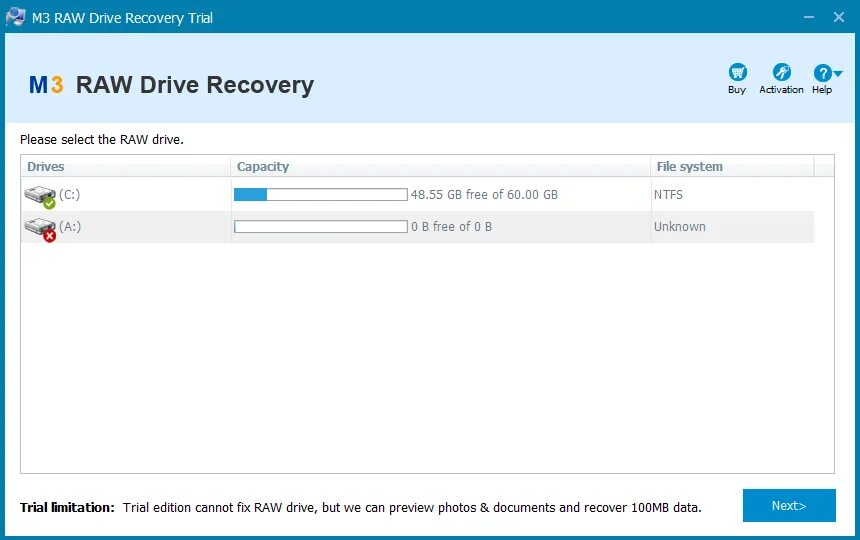Image resolution: width=860 pixels, height=540 pixels.
Task: Open the Help question mark icon
Action: 822,72
